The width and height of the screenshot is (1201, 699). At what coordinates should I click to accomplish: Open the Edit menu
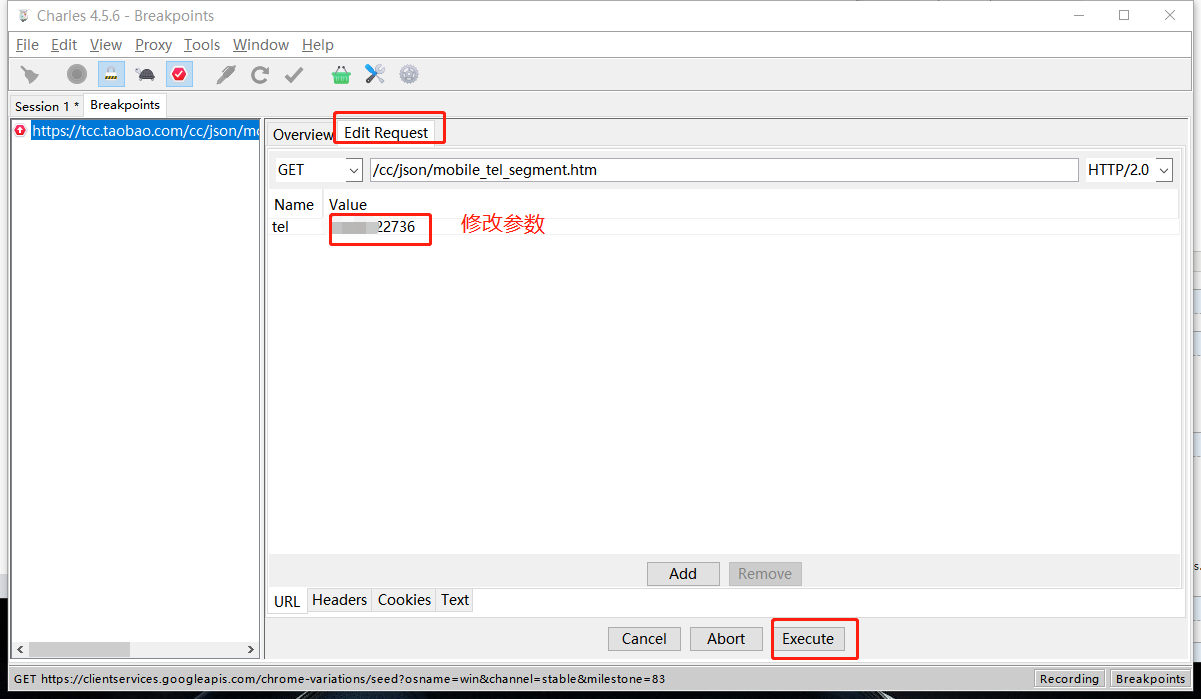(64, 45)
